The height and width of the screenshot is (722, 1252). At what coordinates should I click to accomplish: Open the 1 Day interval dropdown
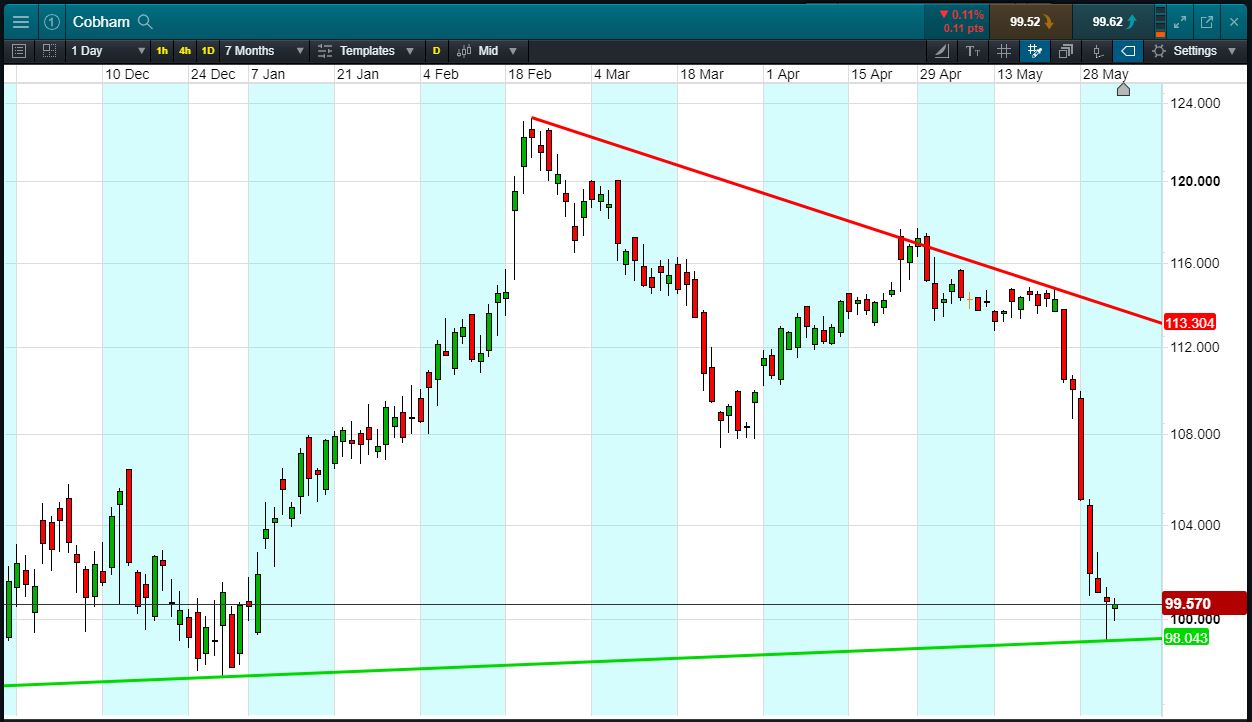108,50
